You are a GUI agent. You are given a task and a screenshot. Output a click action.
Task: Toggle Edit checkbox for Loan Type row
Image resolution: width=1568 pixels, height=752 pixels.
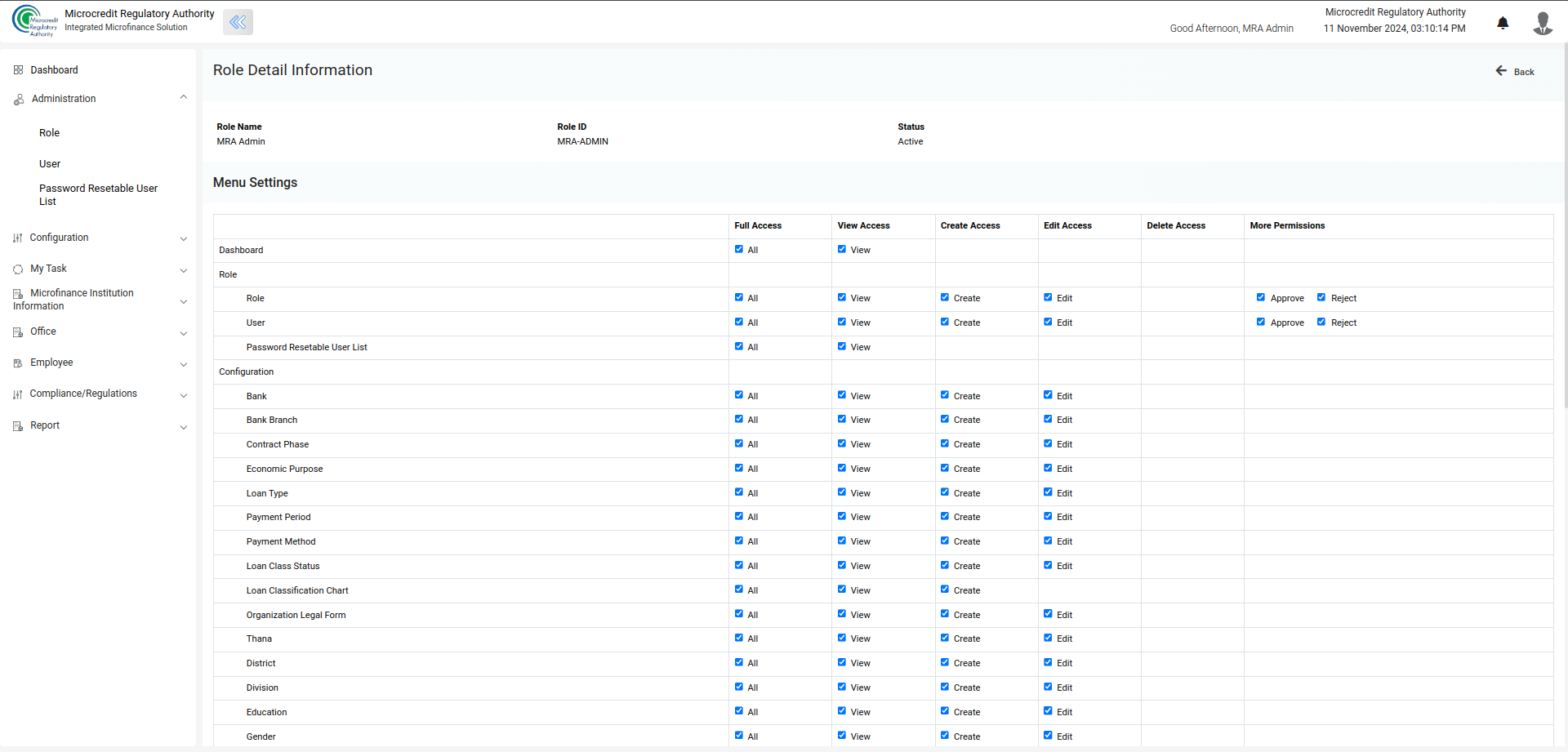coord(1048,492)
